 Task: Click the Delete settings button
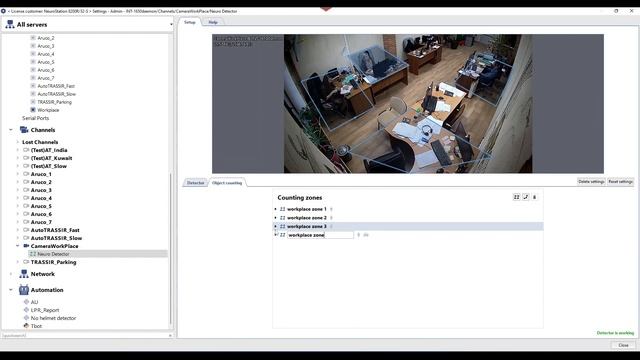click(x=591, y=182)
